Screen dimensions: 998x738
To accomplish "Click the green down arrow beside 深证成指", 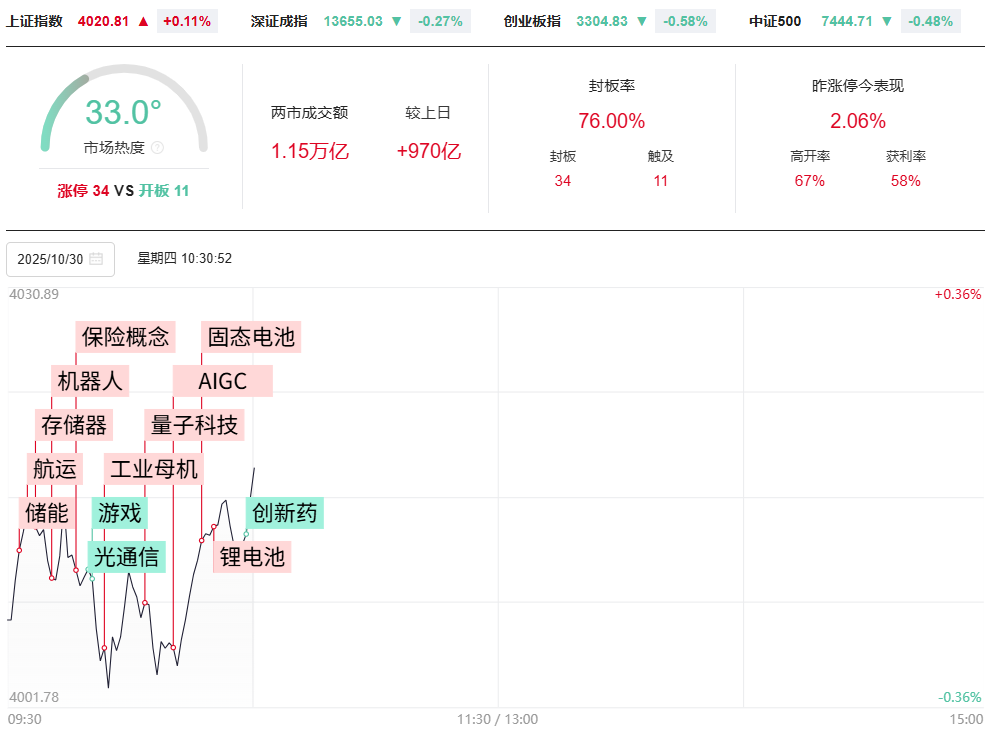I will (x=396, y=21).
